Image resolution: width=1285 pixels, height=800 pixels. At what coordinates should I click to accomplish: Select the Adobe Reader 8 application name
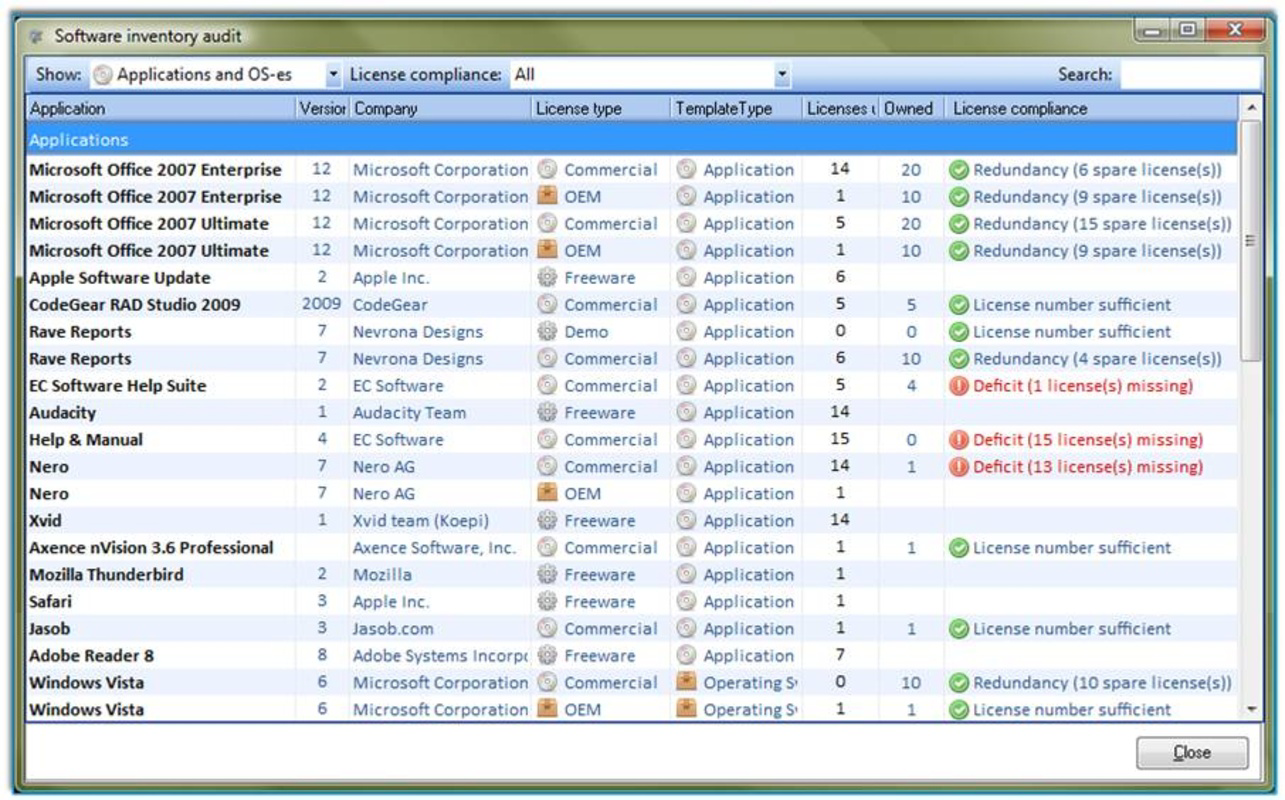point(92,656)
